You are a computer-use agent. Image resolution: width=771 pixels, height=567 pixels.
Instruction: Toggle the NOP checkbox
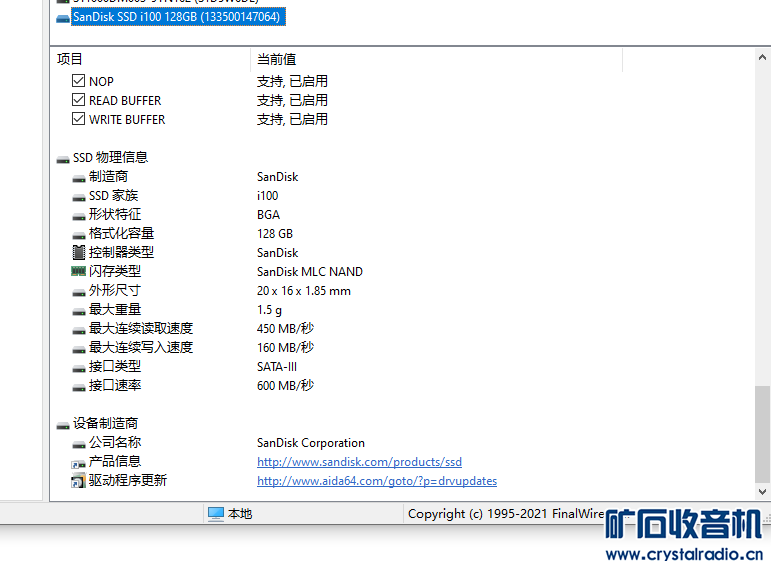click(78, 80)
